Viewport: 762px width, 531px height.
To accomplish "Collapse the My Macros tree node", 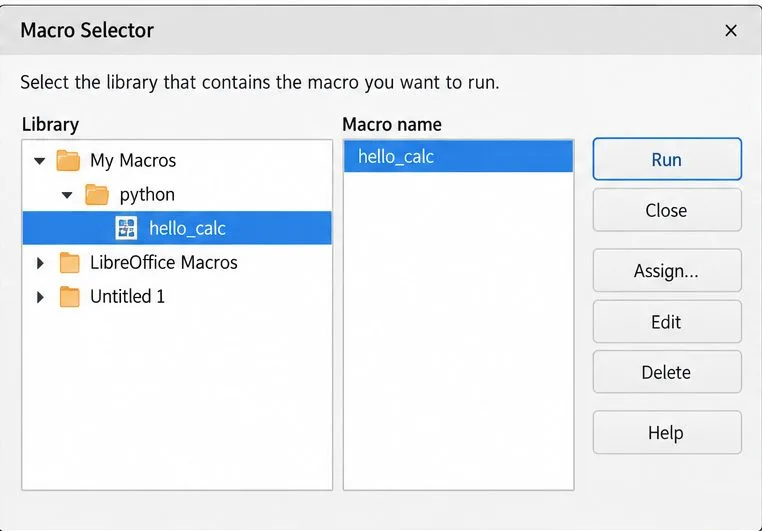I will [x=40, y=160].
